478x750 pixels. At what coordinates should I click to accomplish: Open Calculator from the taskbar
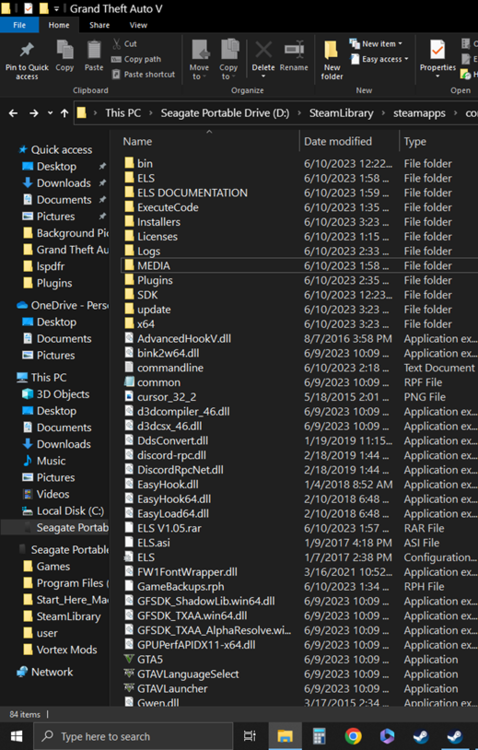(319, 736)
